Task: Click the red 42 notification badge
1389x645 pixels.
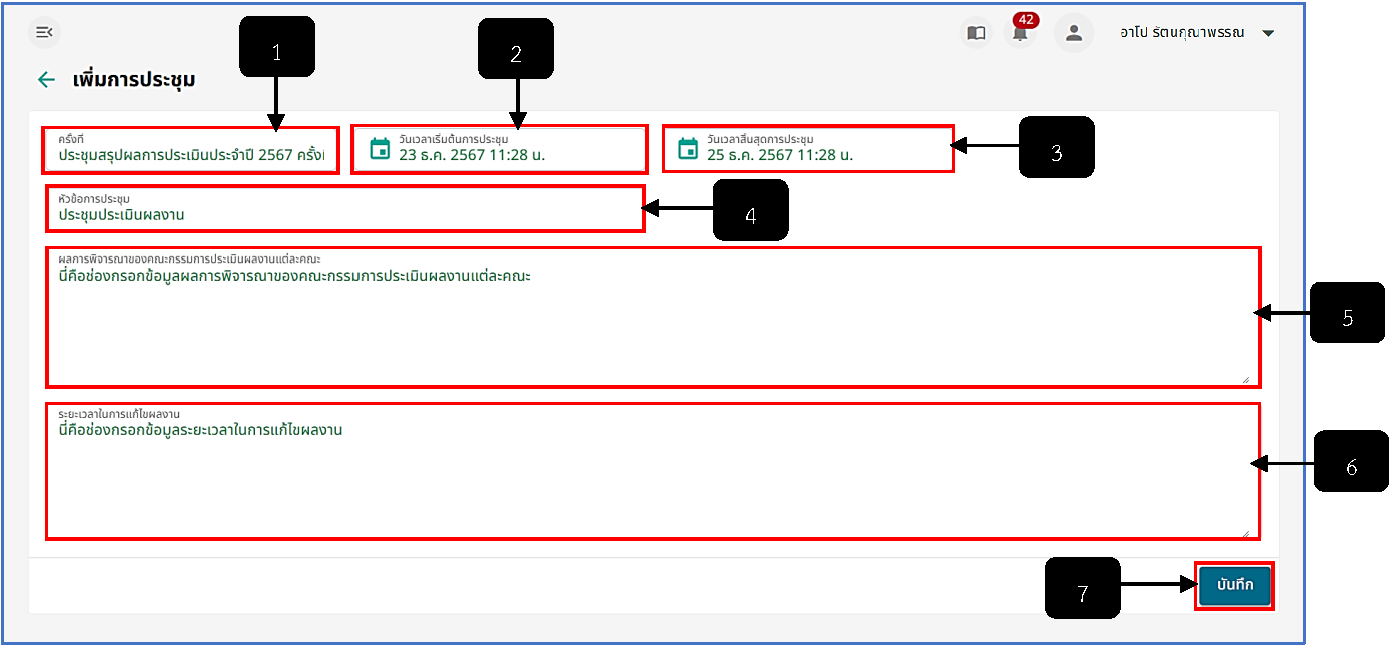Action: tap(1025, 20)
